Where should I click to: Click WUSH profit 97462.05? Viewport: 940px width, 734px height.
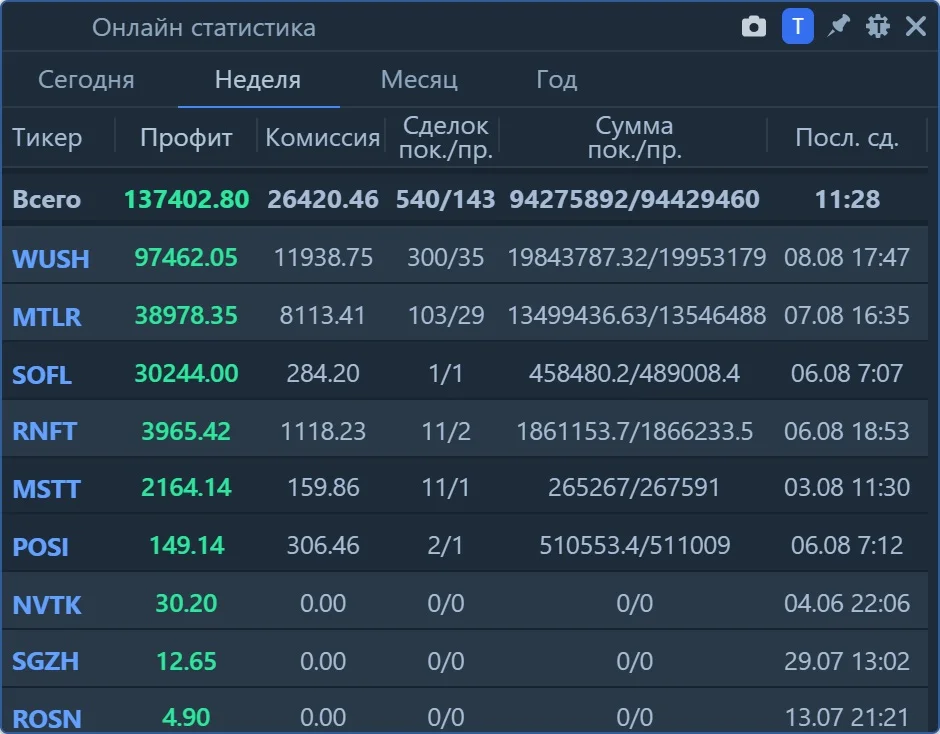[186, 257]
